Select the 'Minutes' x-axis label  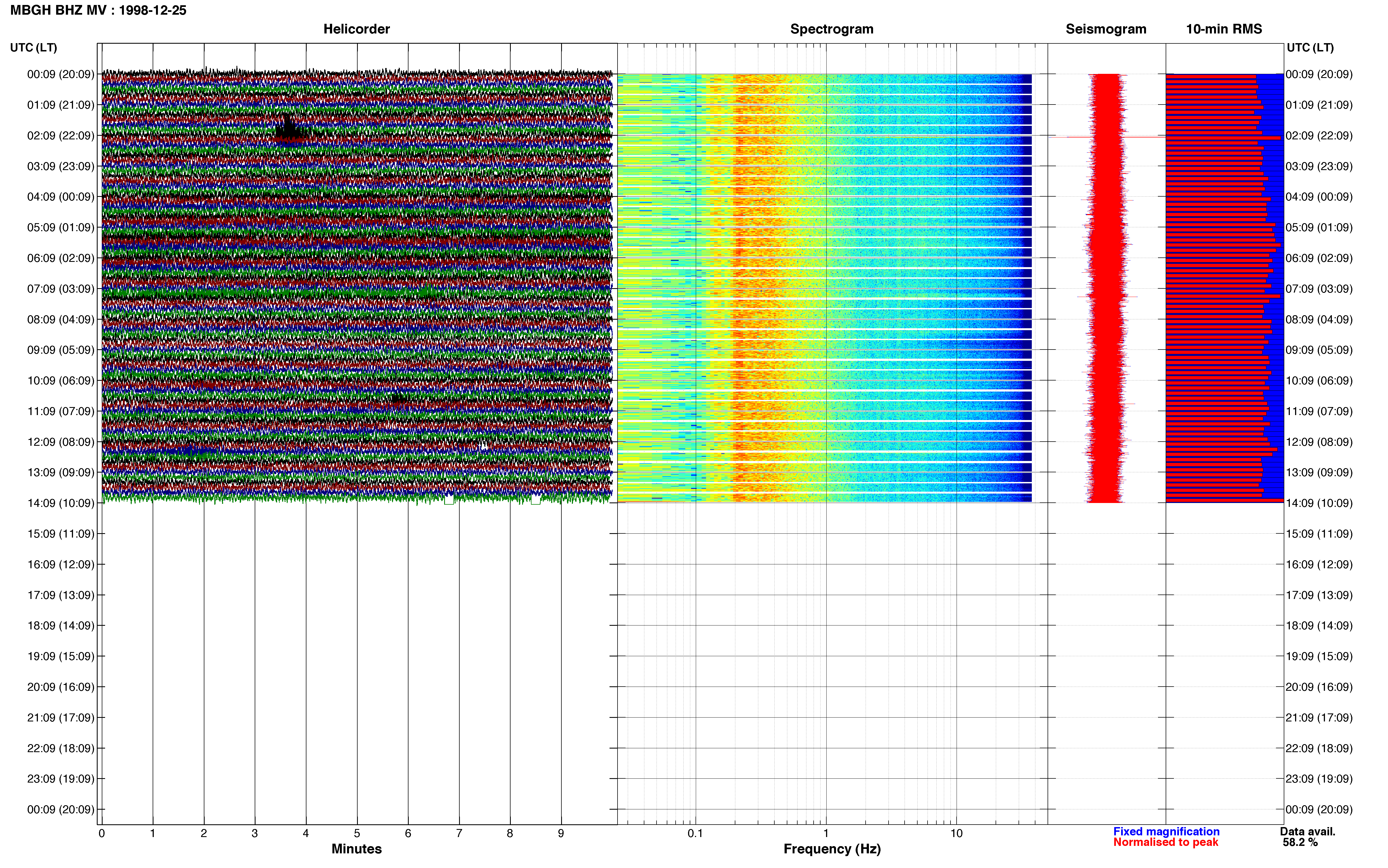[x=356, y=848]
